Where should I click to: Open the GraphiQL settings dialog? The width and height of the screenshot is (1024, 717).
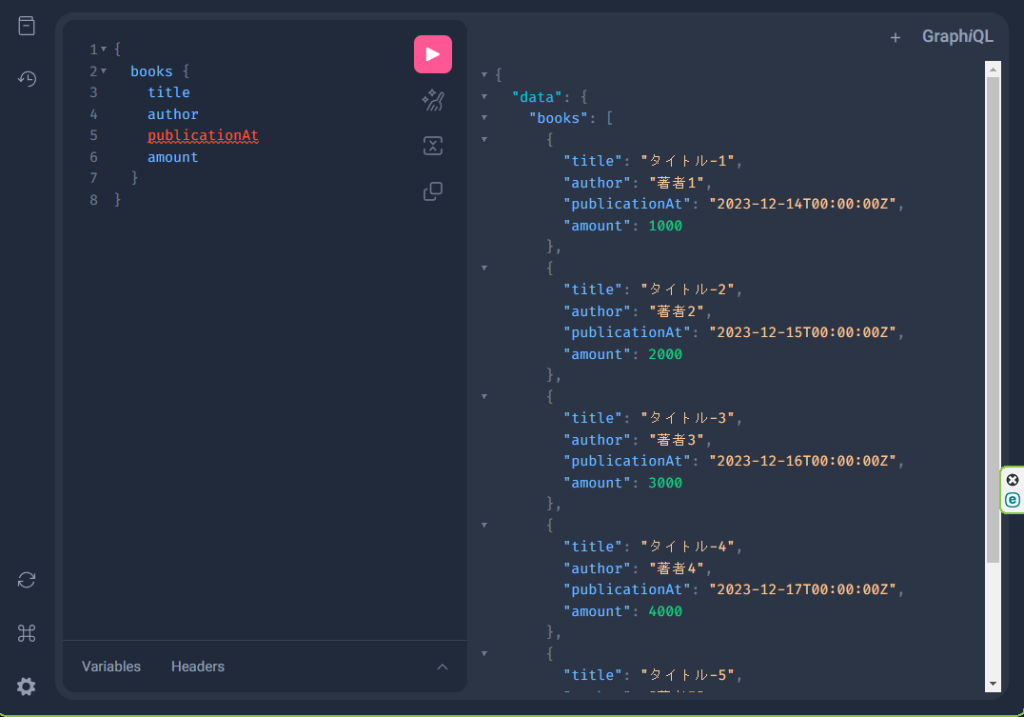26,687
